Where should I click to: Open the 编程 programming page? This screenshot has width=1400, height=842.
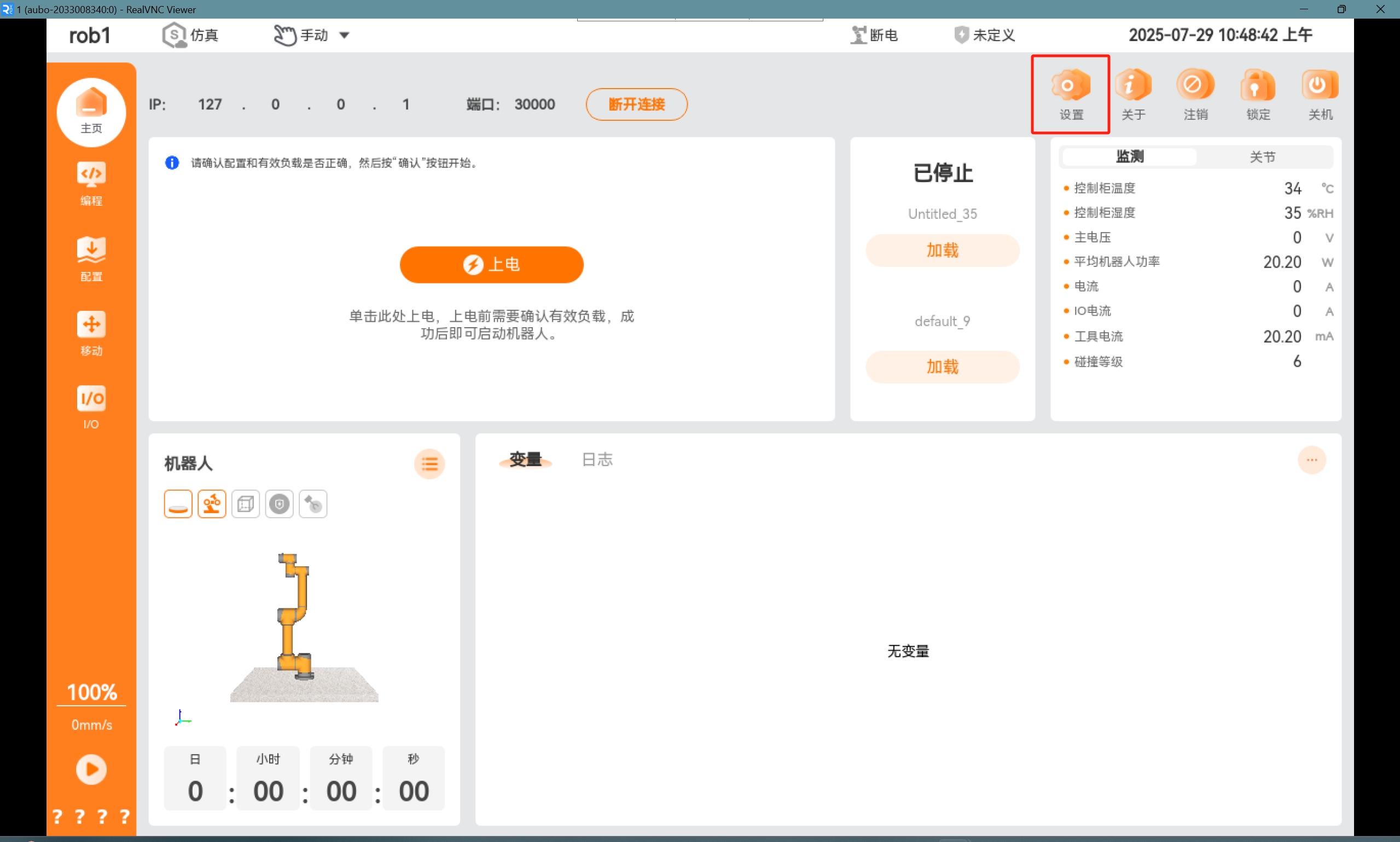pos(91,184)
